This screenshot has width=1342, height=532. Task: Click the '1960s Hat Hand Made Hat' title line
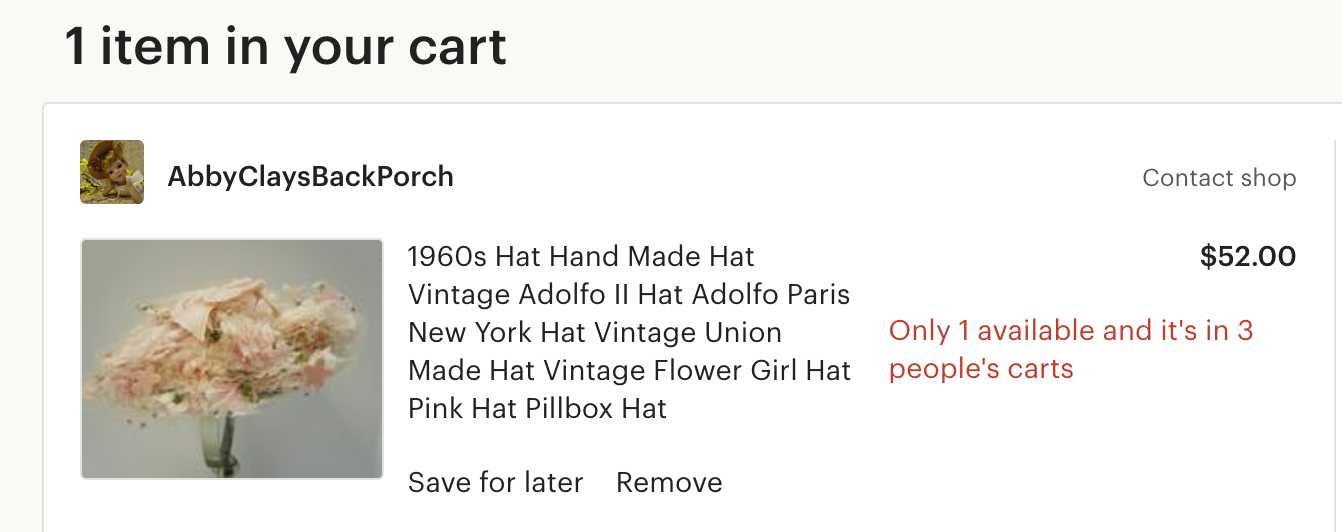[581, 257]
